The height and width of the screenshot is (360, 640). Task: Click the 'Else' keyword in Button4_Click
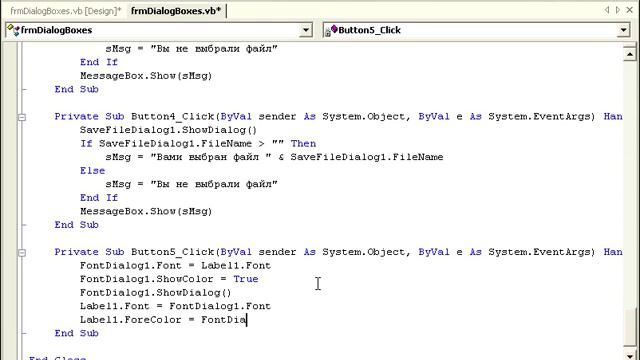93,171
